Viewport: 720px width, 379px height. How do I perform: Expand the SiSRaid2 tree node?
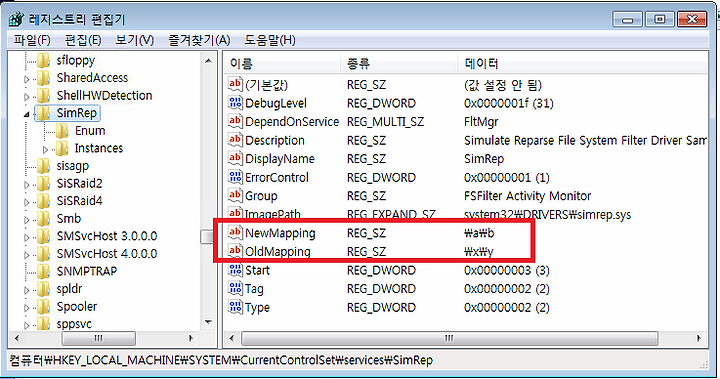(x=27, y=185)
